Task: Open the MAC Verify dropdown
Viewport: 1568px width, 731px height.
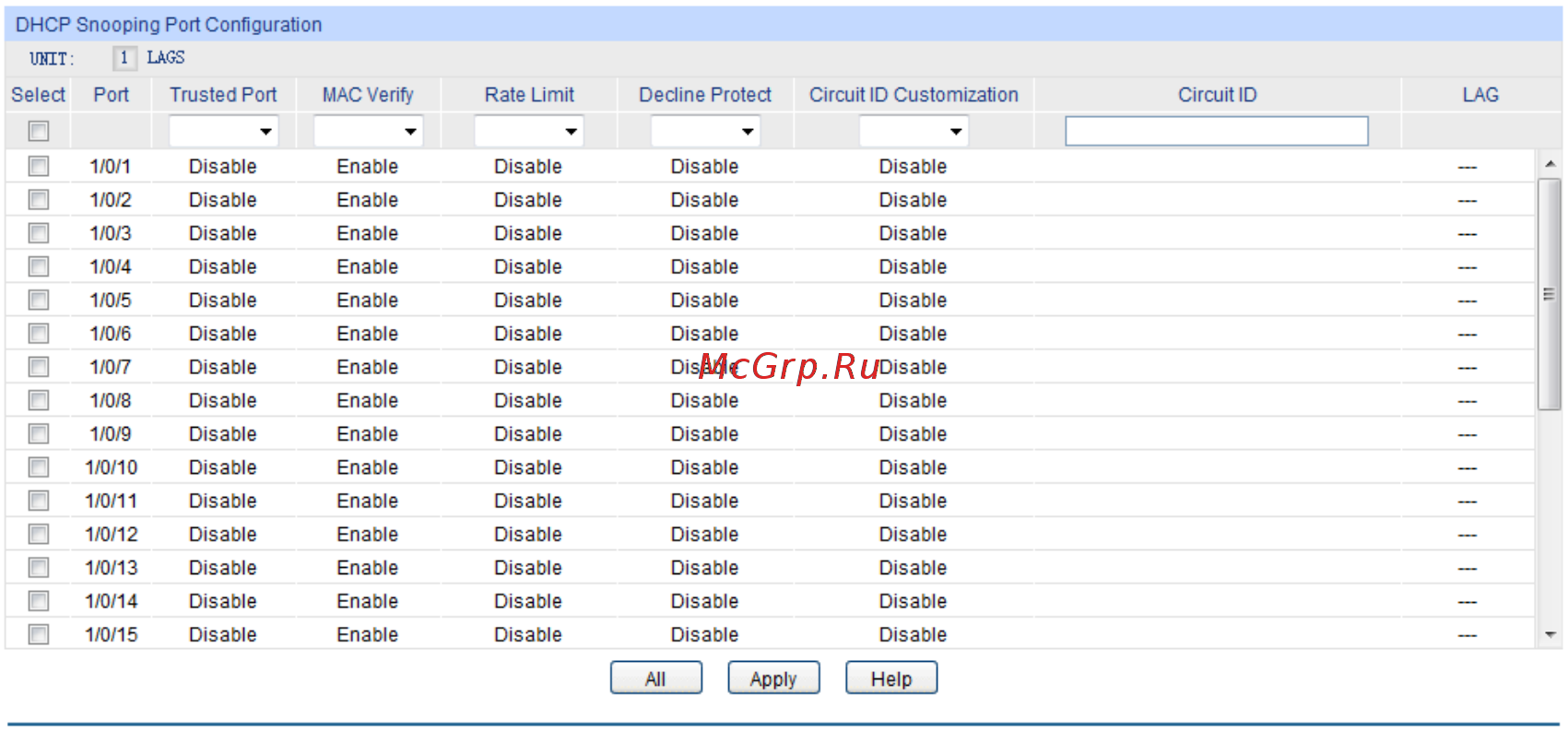Action: (x=368, y=131)
